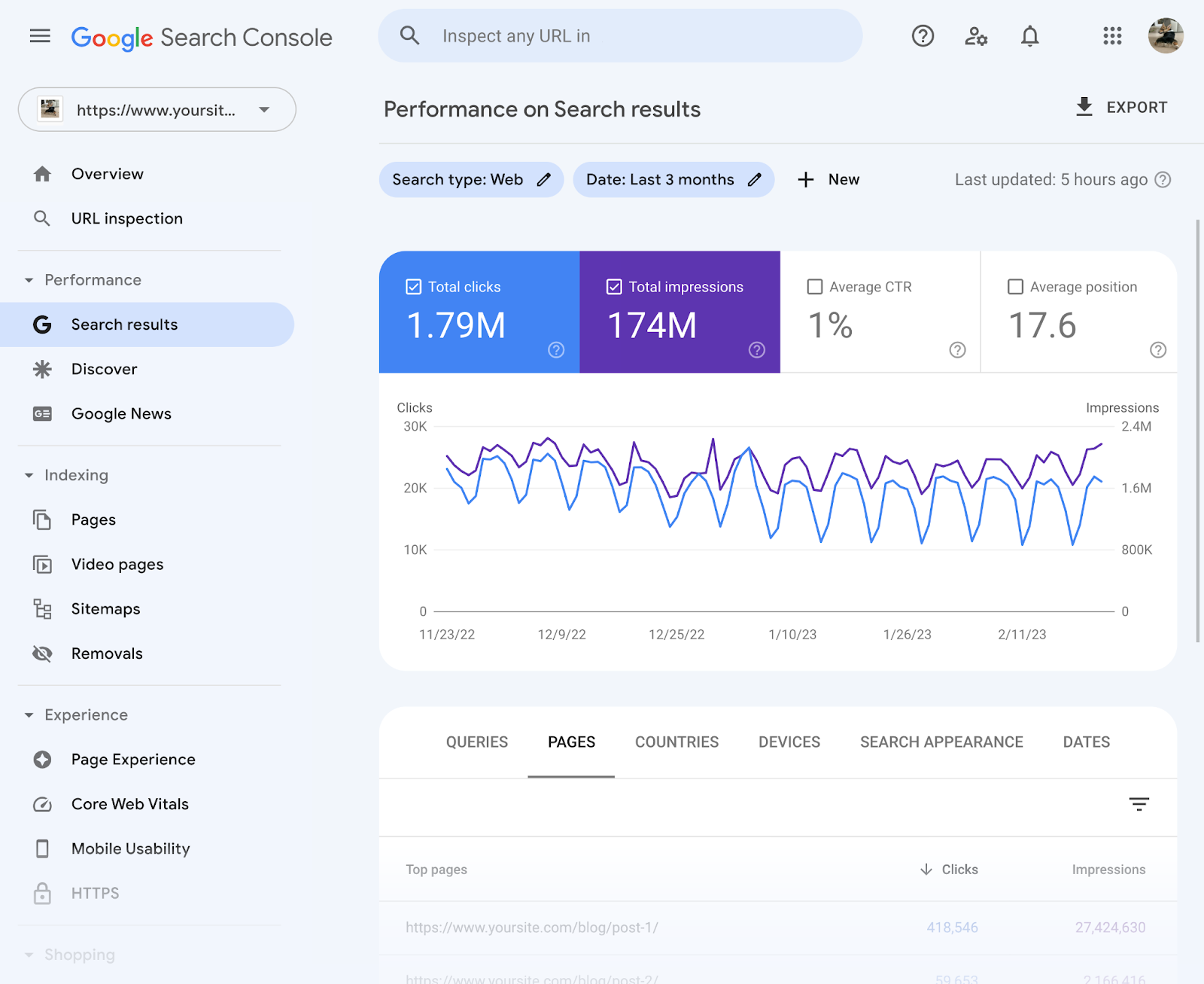Open the site property dropdown
The image size is (1204, 984).
click(157, 110)
